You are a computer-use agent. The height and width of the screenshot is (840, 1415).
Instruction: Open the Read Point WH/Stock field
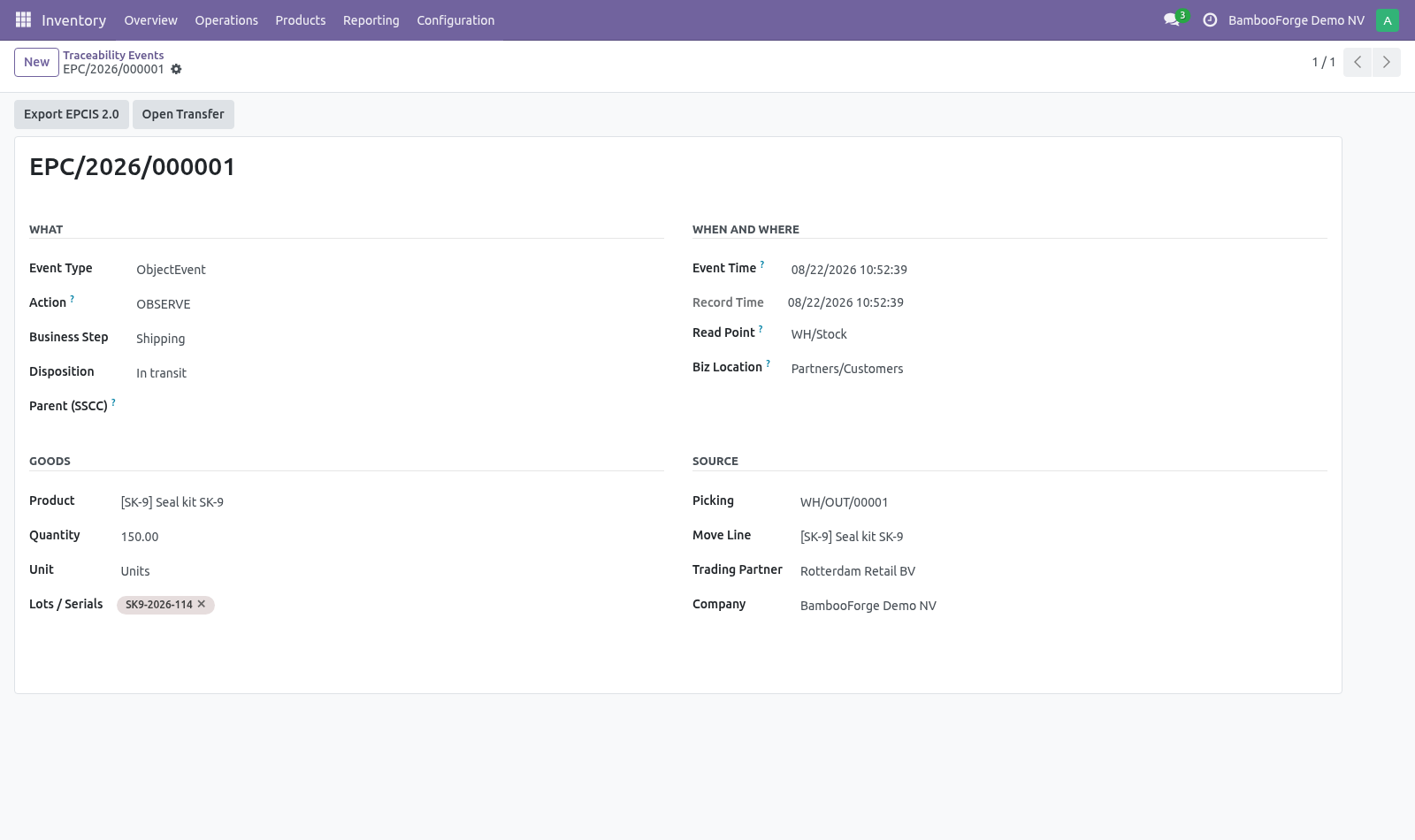click(x=1059, y=334)
